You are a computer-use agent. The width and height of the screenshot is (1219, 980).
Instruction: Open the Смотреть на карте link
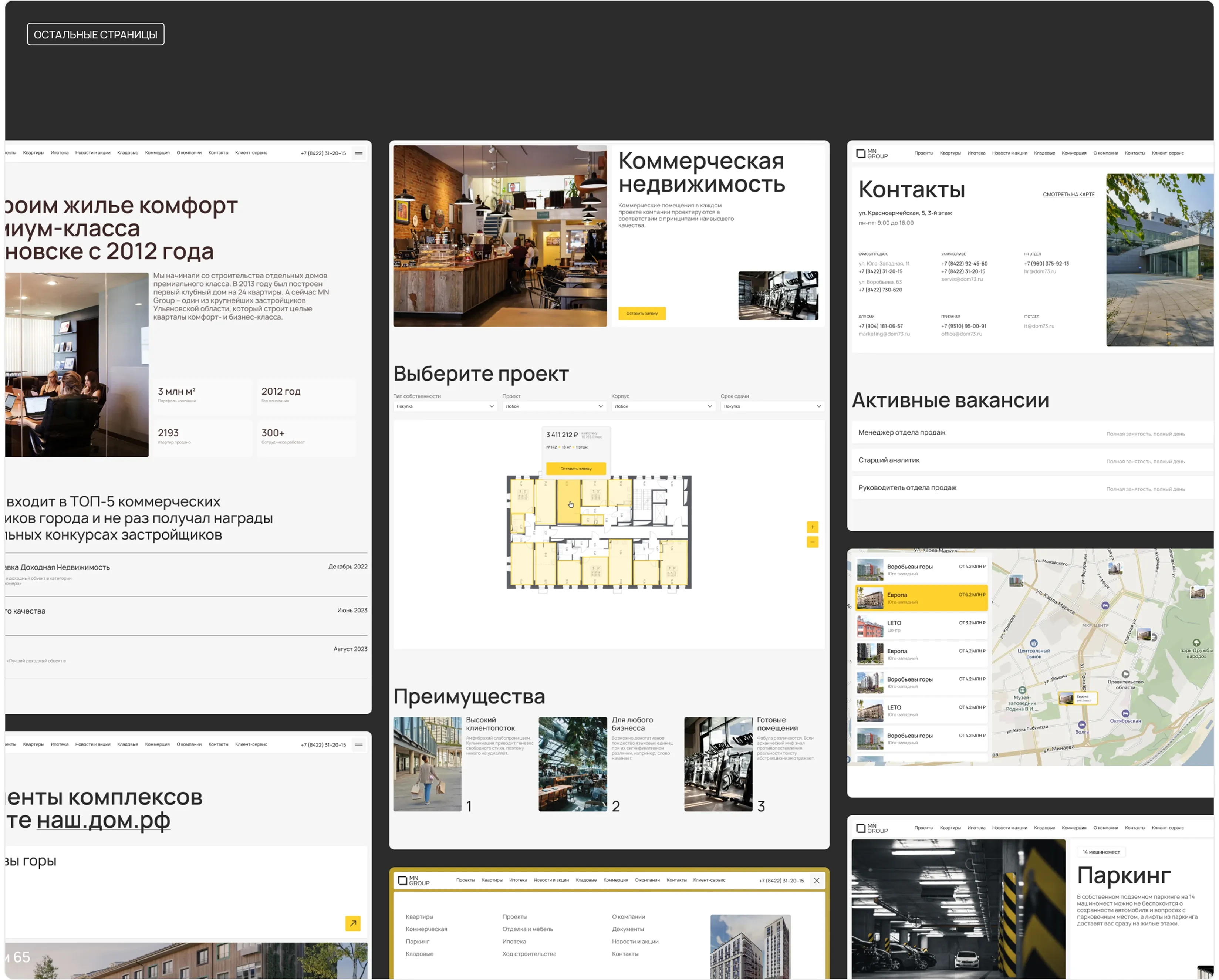1068,195
